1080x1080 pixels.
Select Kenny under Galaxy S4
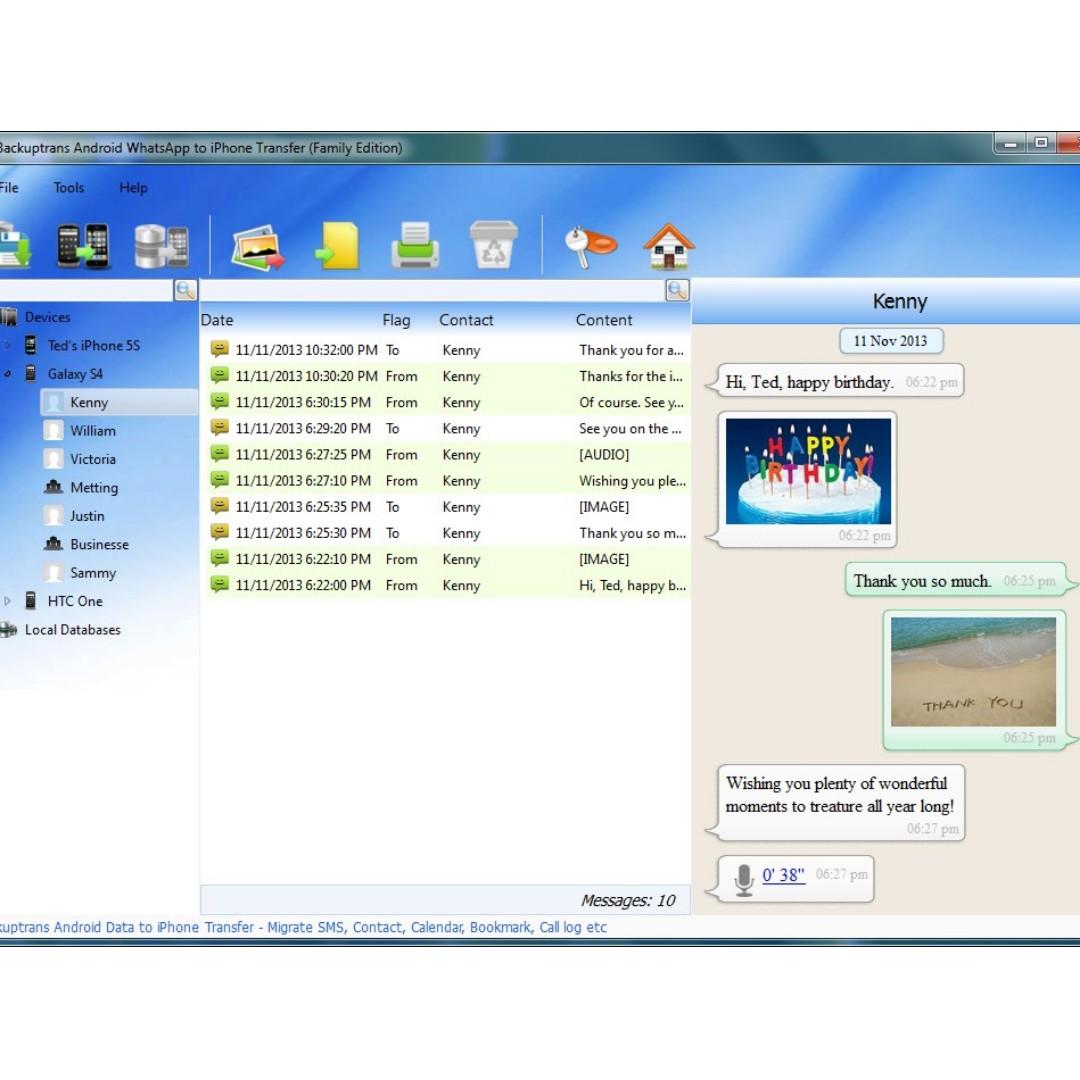[x=89, y=402]
